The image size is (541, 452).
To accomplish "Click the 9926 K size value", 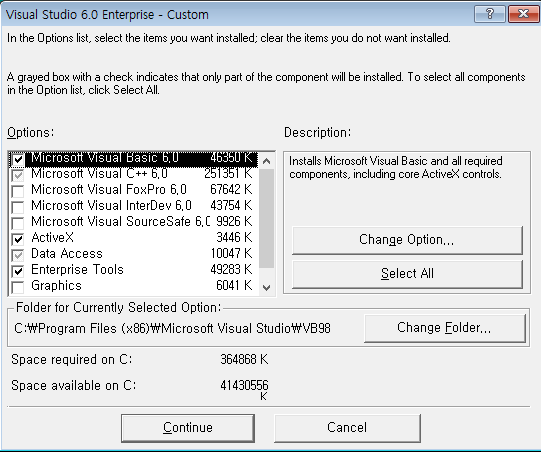I will point(234,222).
